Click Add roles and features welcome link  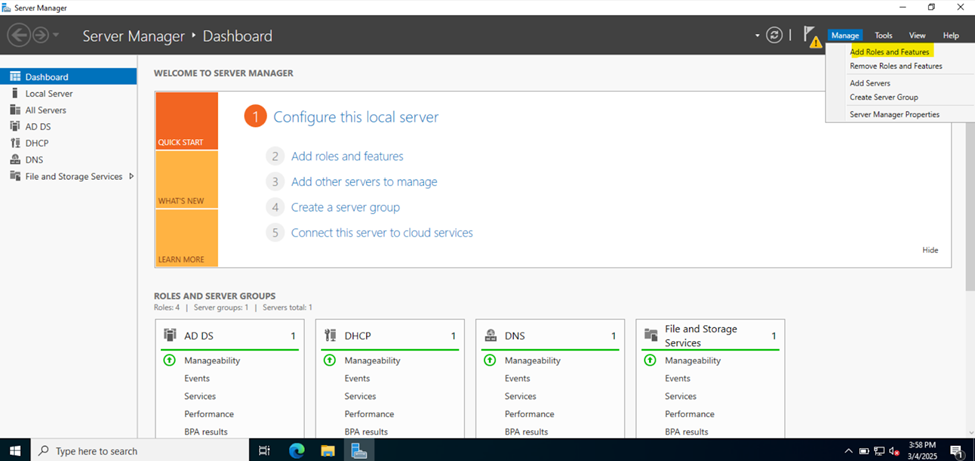tap(347, 156)
